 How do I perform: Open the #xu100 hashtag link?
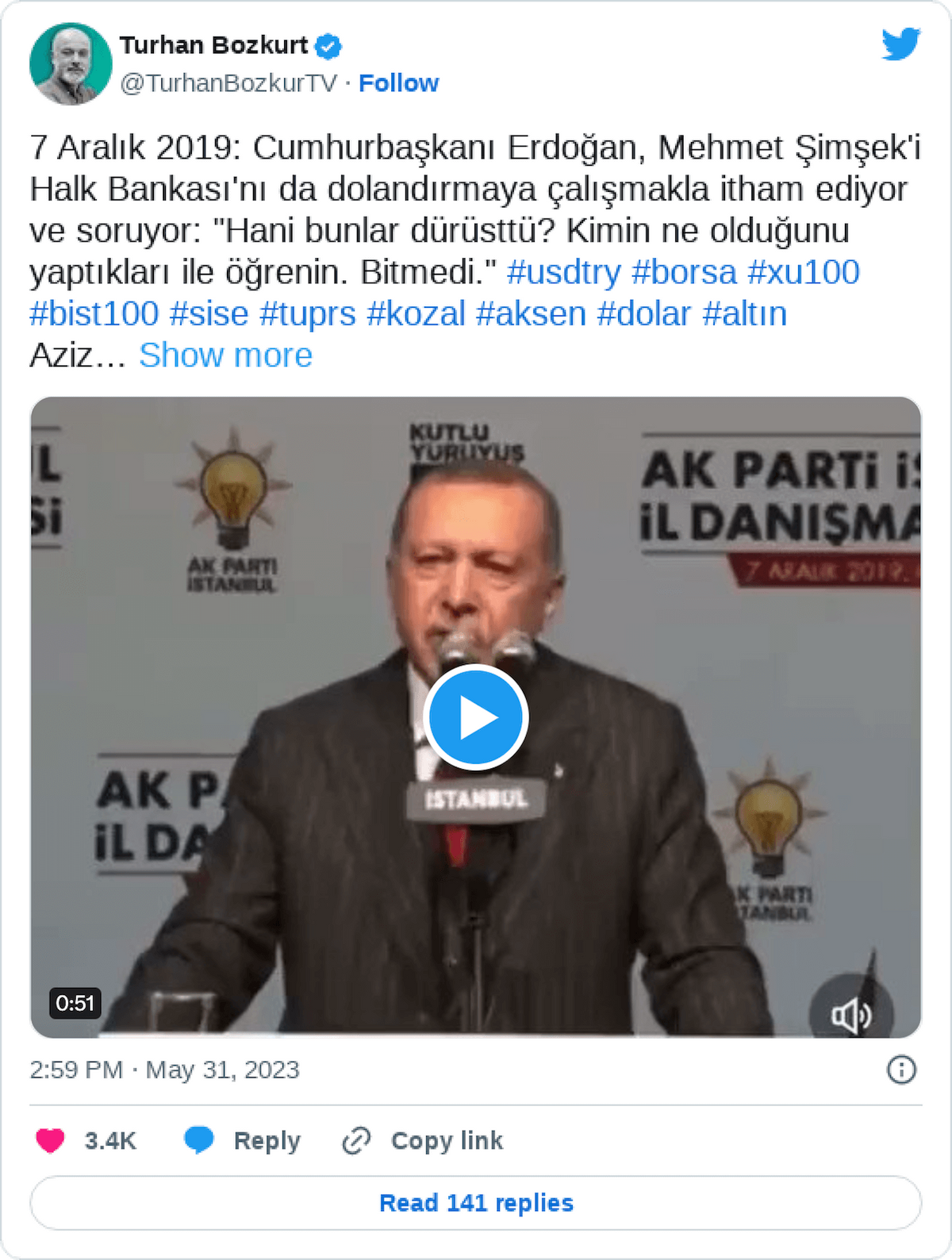tap(804, 272)
